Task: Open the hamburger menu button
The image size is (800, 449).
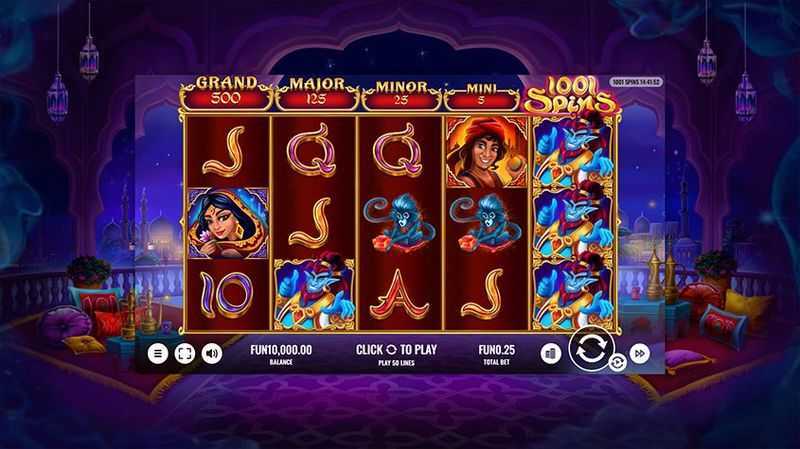Action: pos(158,353)
